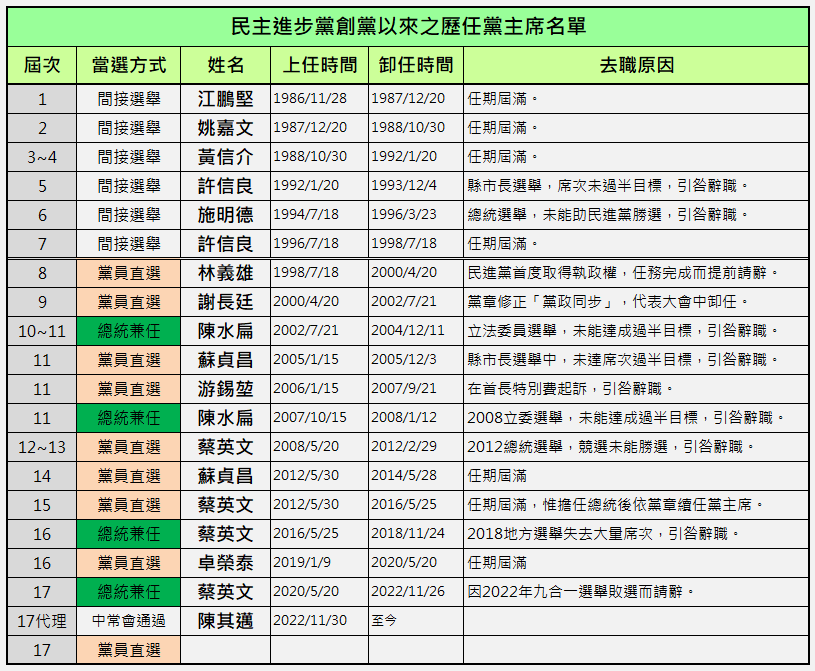
Task: Click the 總統兼任 cell in row 10~11
Action: (x=129, y=331)
